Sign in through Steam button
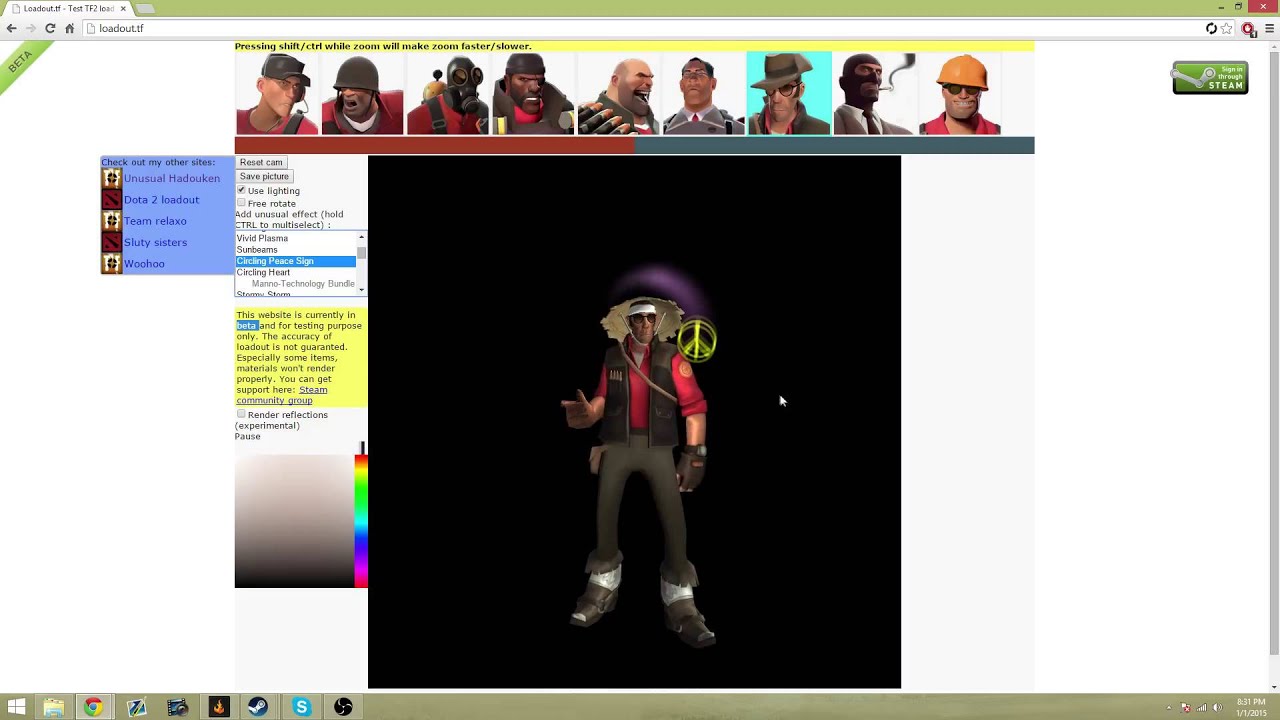The image size is (1280, 720). [1210, 78]
